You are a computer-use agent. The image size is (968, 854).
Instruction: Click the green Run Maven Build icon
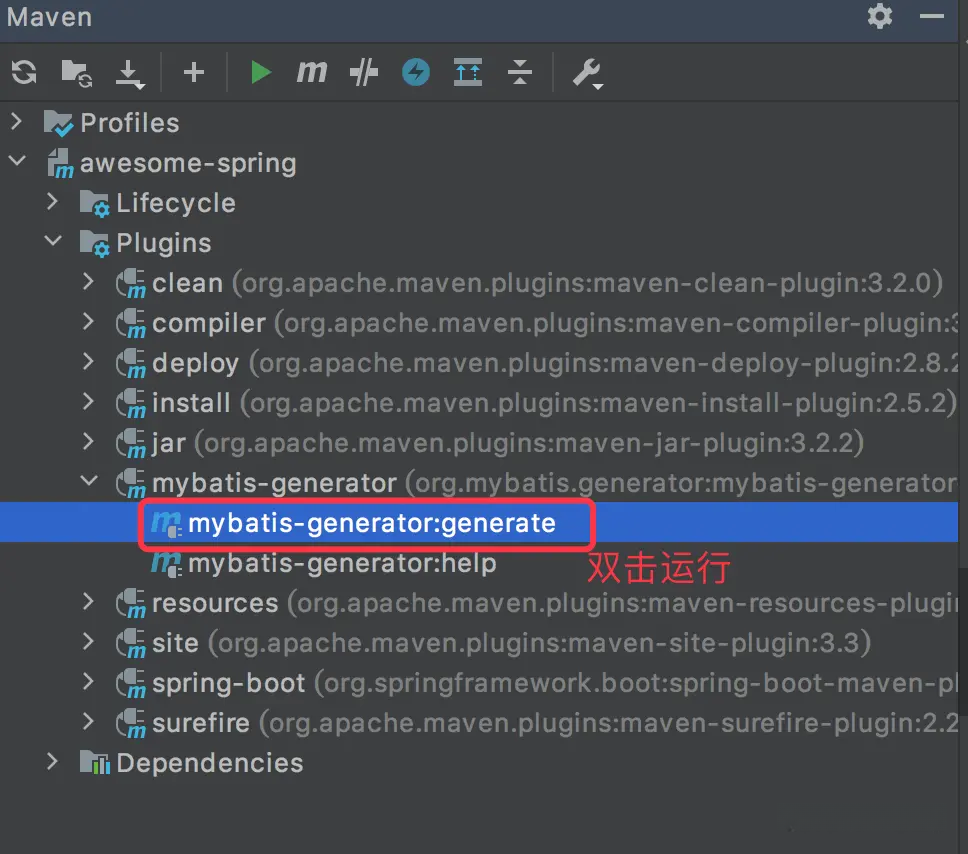coord(261,72)
